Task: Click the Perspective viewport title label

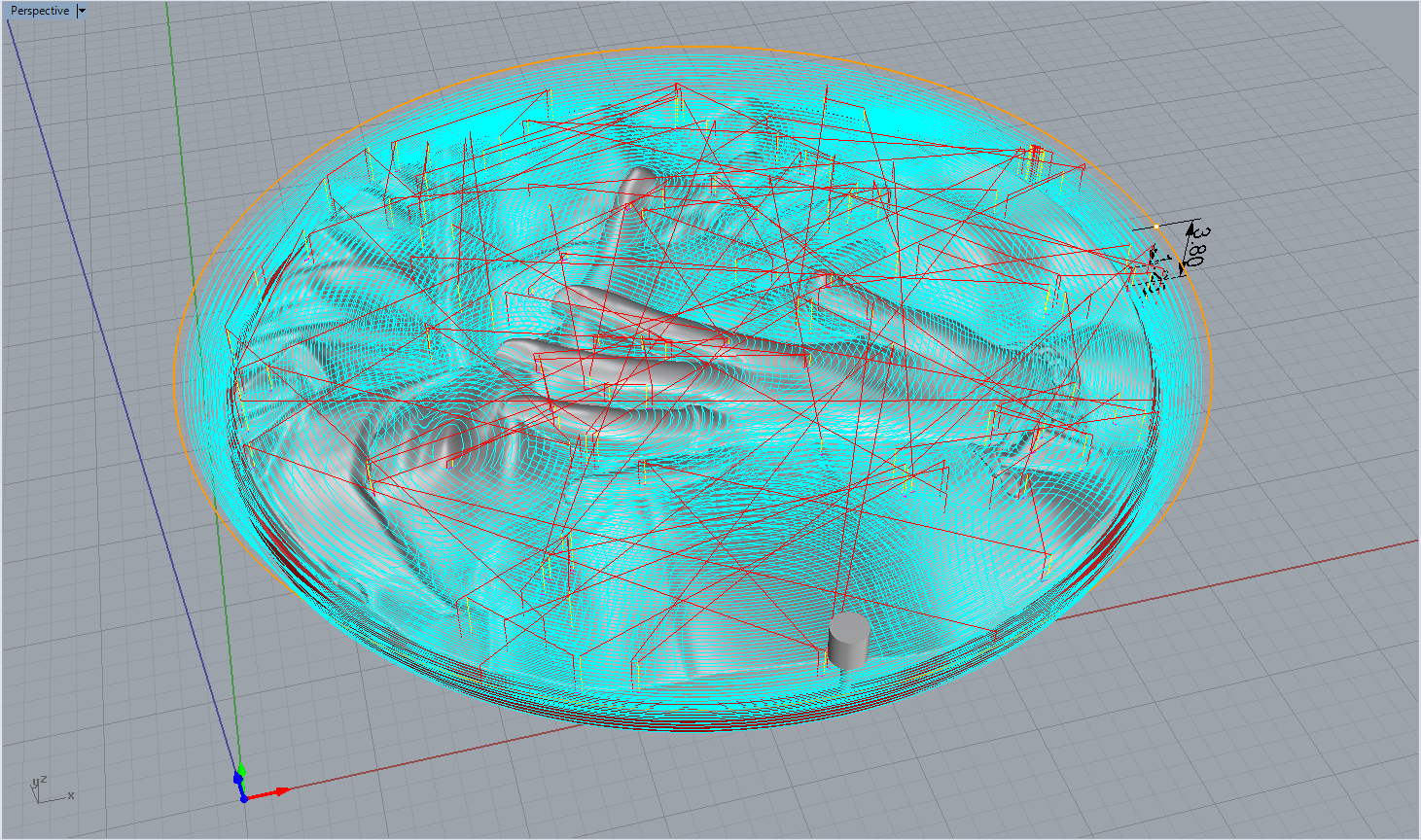Action: [x=40, y=11]
